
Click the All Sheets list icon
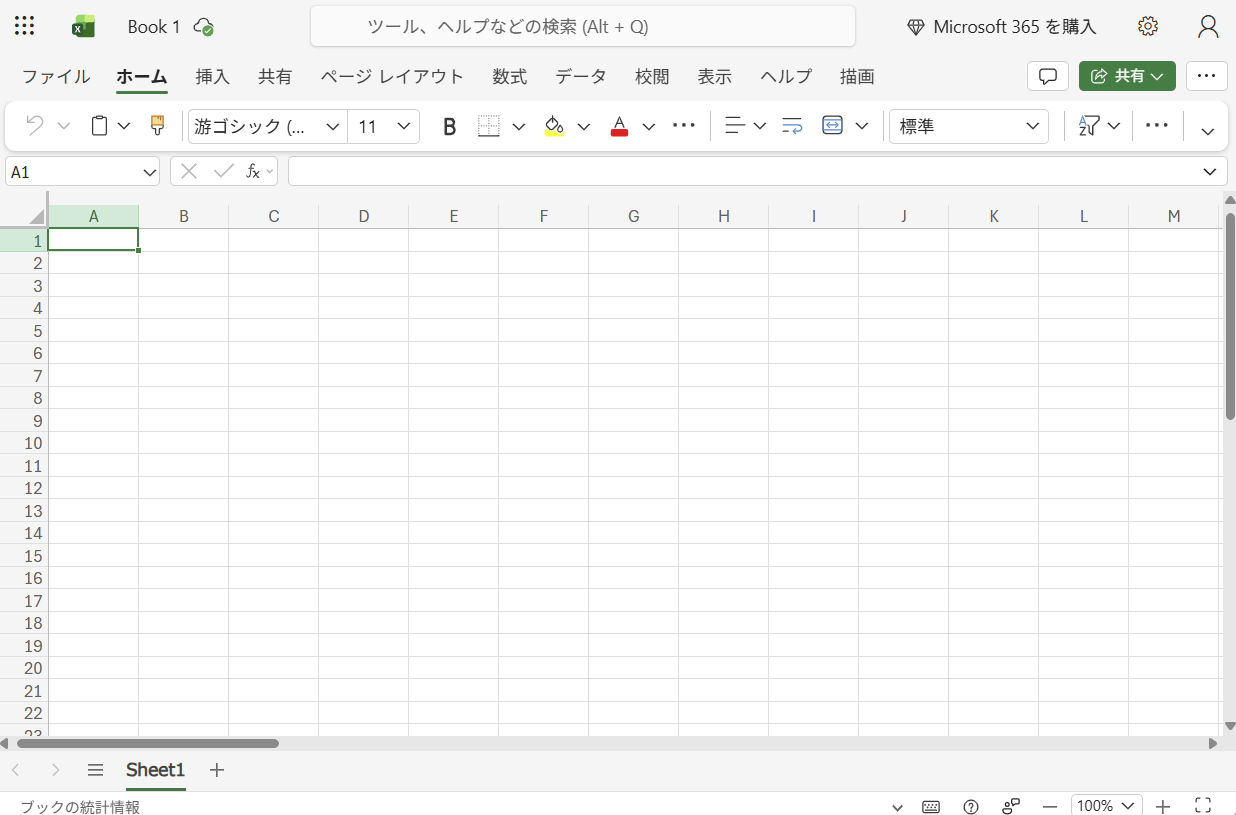[x=95, y=770]
